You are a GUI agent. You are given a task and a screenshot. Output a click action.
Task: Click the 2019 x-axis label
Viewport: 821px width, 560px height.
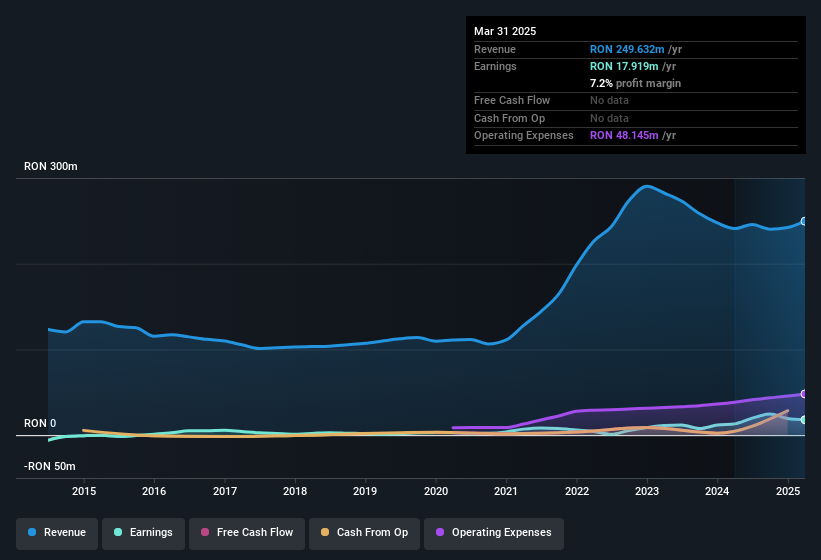(365, 491)
